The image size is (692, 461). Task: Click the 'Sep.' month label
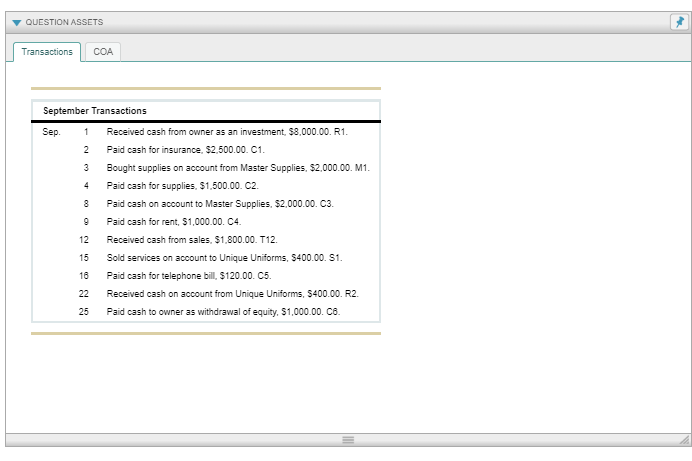[x=51, y=132]
